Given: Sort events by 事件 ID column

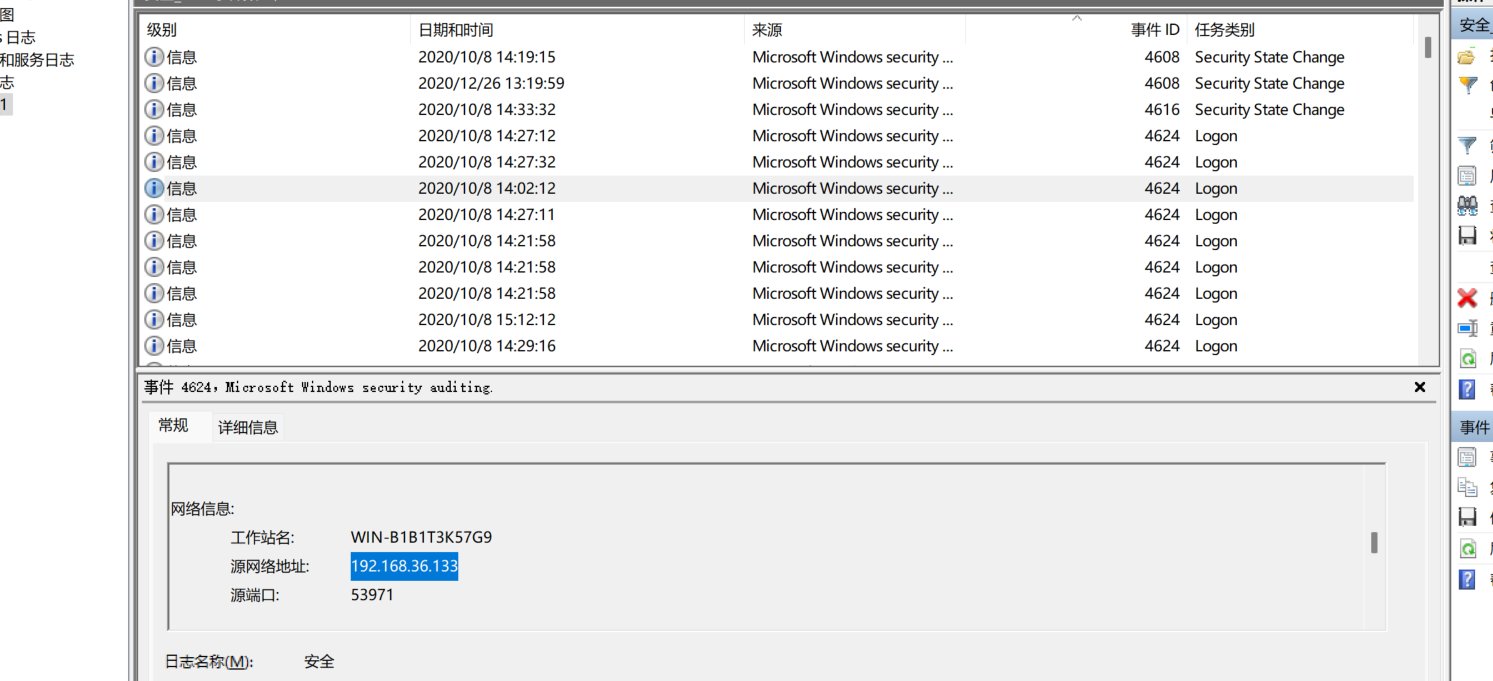Looking at the screenshot, I should pyautogui.click(x=1155, y=29).
